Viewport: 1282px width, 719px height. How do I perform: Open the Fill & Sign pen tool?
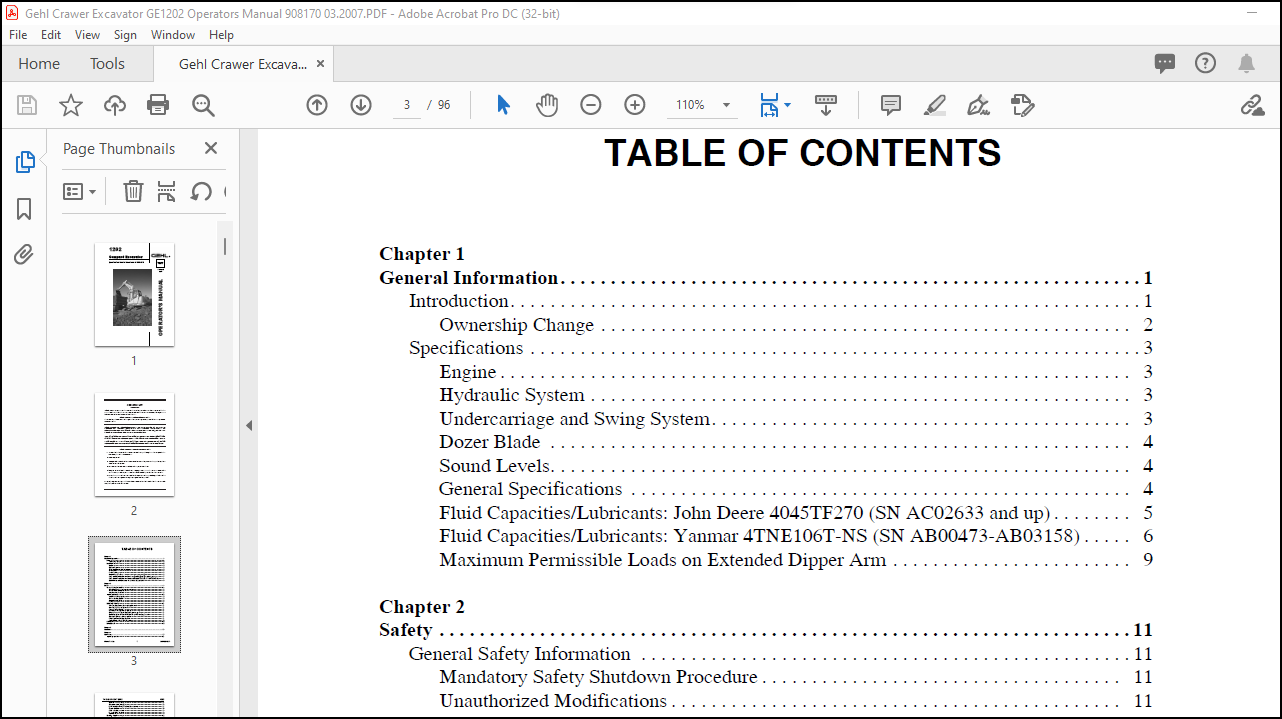point(979,105)
